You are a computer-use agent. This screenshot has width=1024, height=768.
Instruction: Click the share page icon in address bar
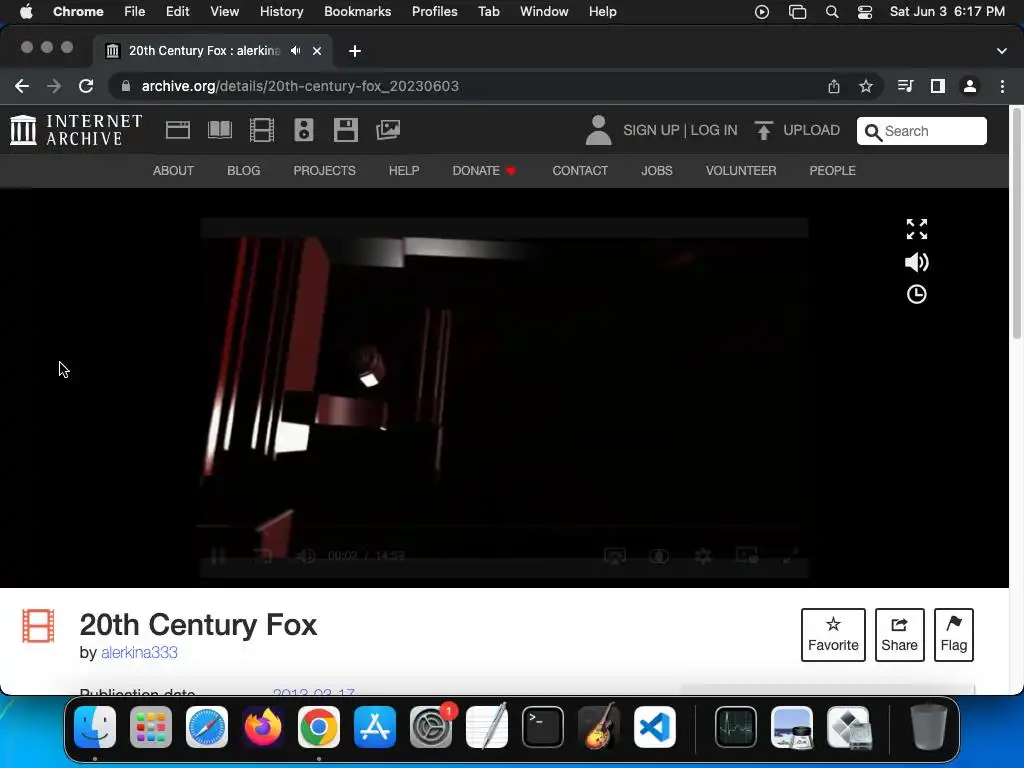pyautogui.click(x=834, y=86)
